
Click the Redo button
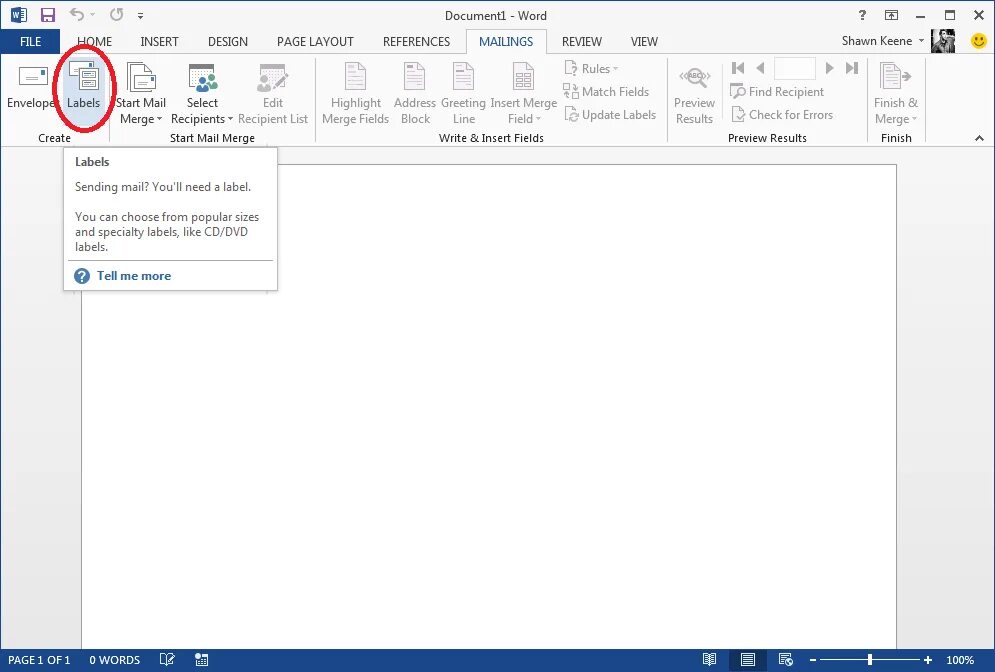[x=116, y=15]
